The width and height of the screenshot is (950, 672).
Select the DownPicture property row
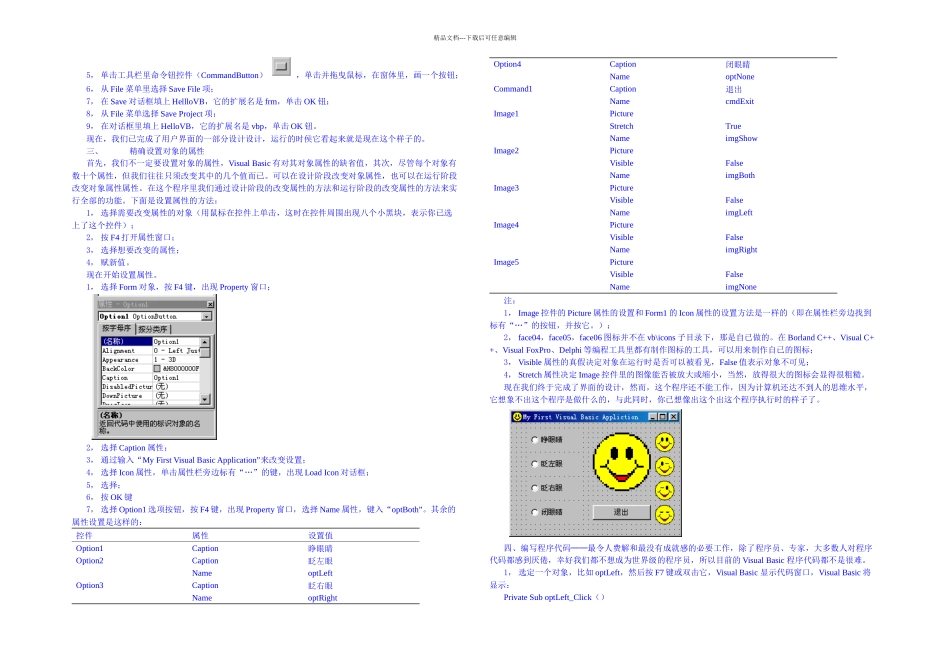150,396
